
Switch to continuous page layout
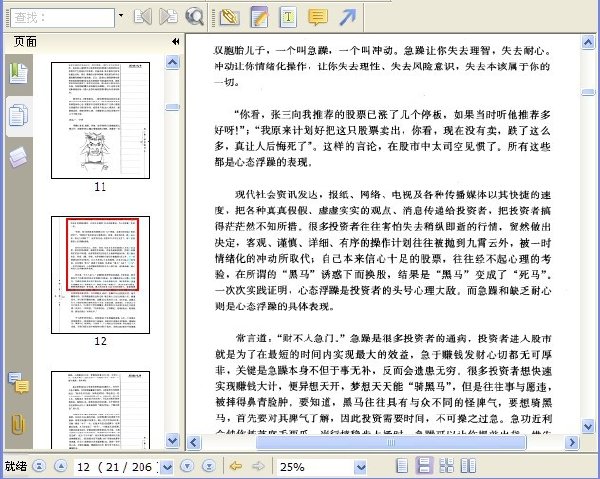coord(424,466)
